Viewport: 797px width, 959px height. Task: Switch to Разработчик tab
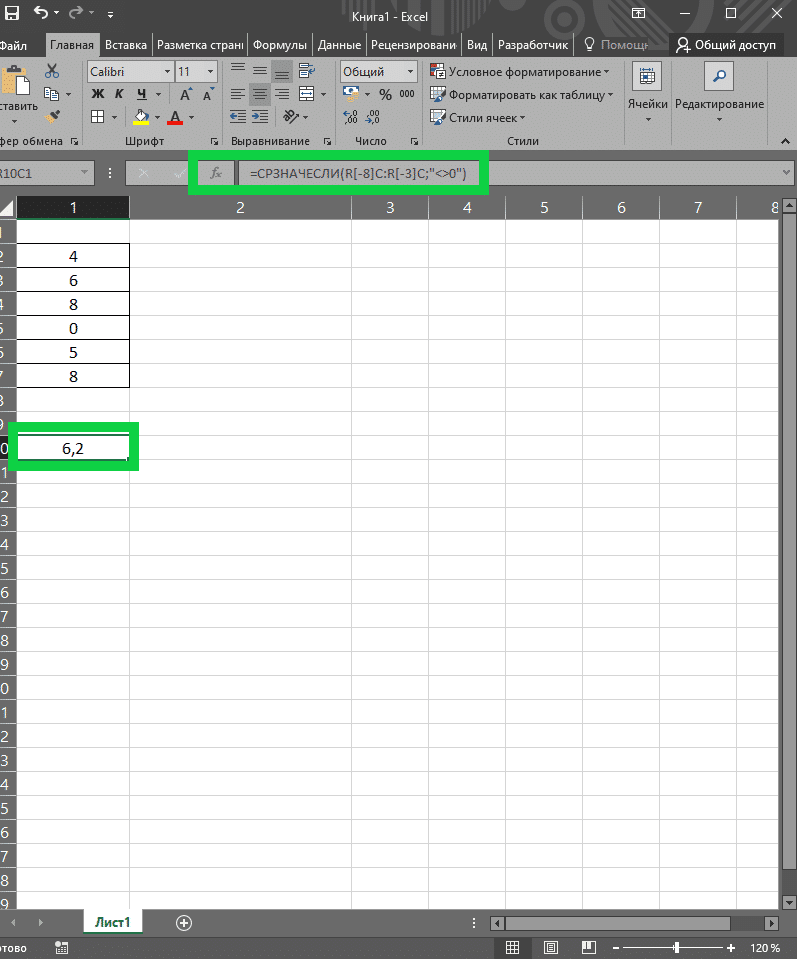click(533, 45)
